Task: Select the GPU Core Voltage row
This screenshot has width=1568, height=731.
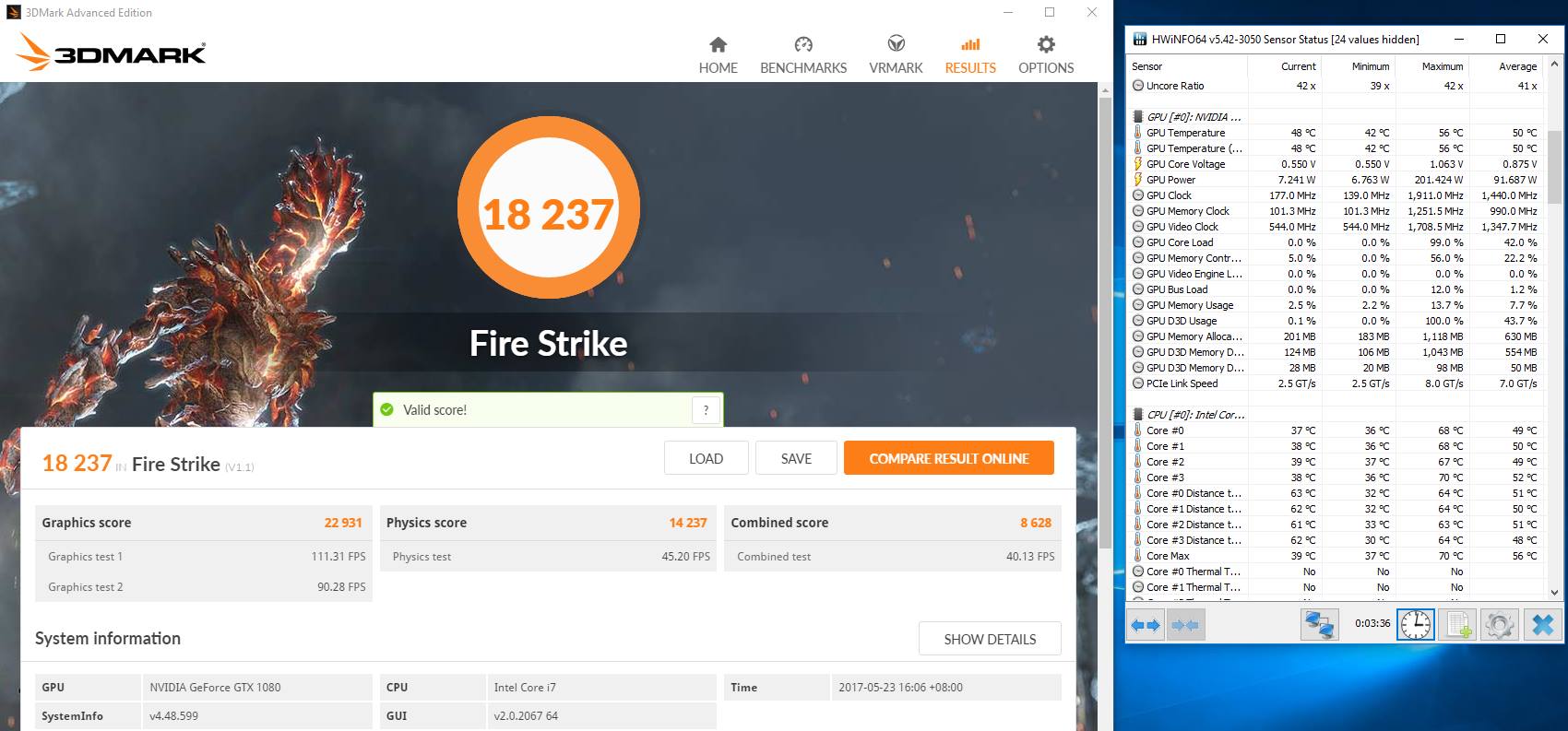Action: tap(1336, 164)
